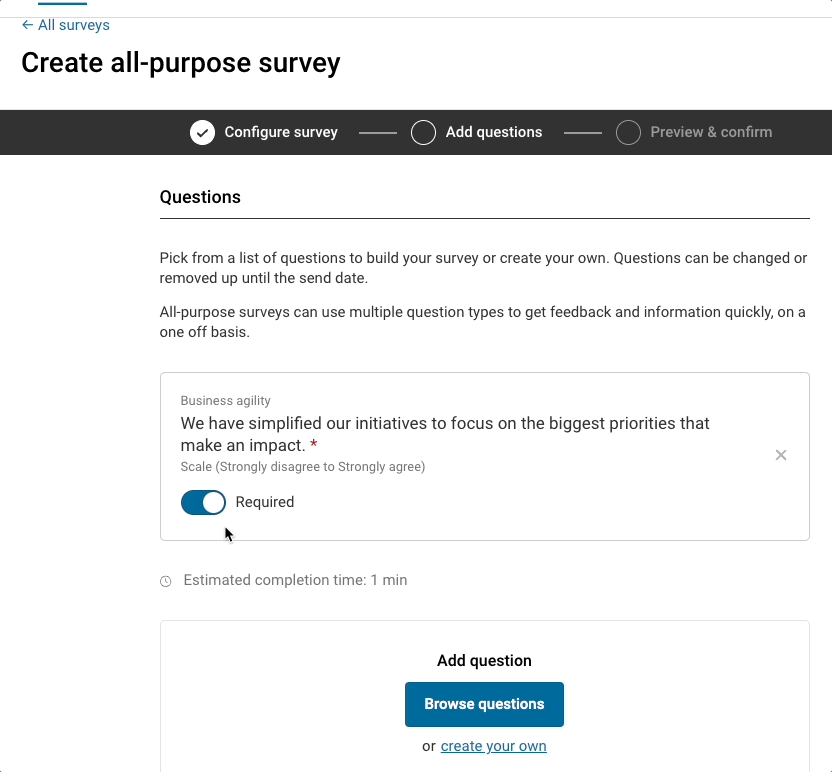Viewport: 832px width, 772px height.
Task: Click the Questions section heading
Action: click(200, 197)
